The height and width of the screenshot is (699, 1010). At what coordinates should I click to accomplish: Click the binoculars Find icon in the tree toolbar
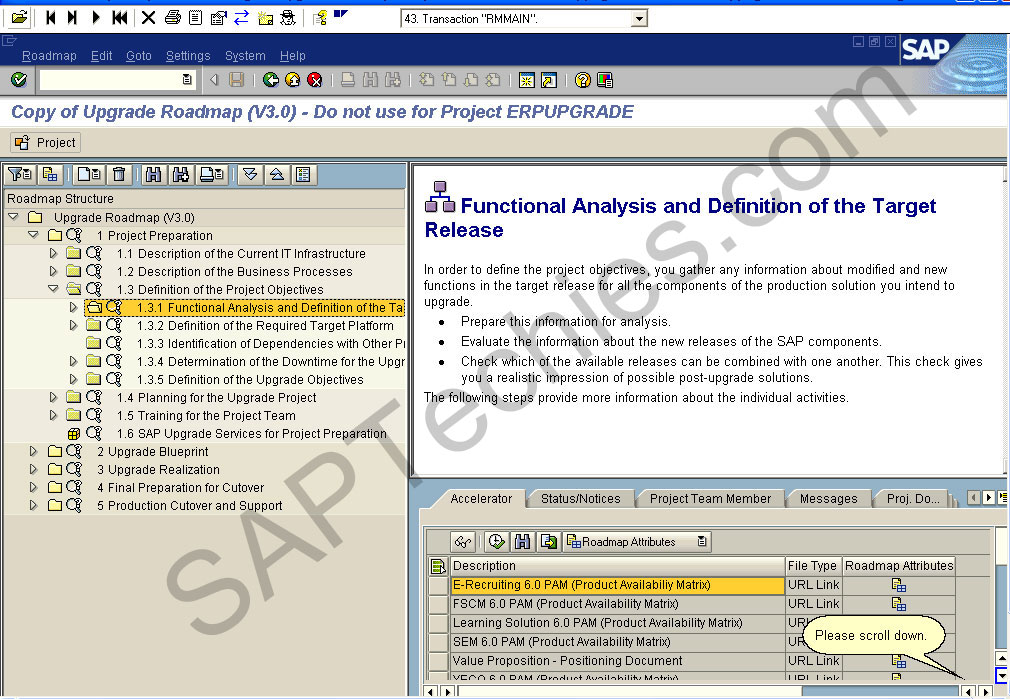[153, 174]
